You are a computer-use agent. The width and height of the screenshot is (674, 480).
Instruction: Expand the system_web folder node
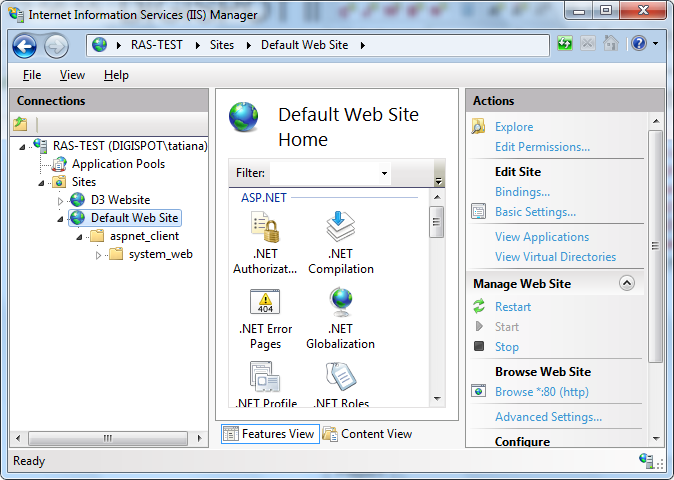(x=98, y=255)
